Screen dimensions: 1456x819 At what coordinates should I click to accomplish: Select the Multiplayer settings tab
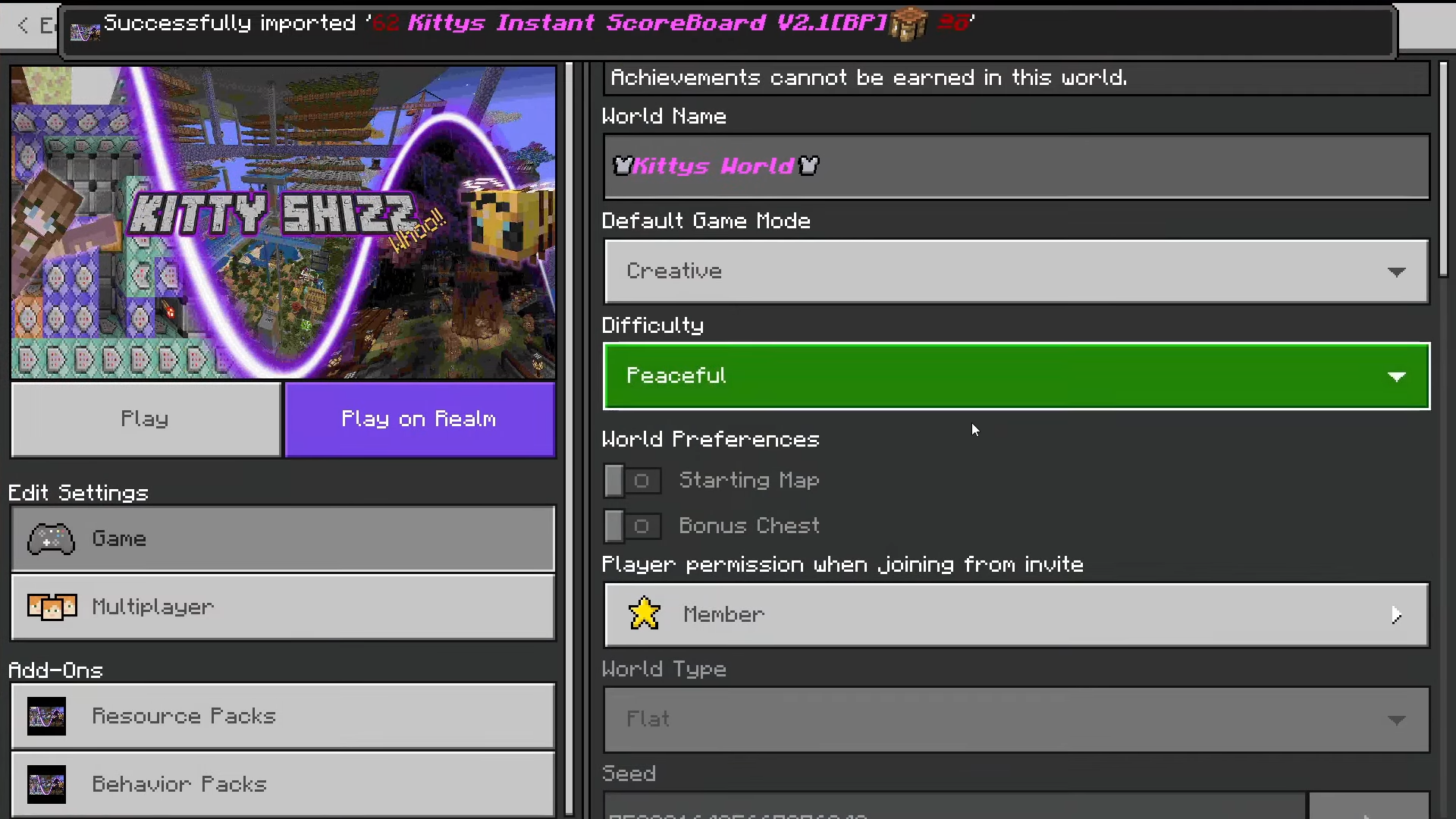click(x=283, y=607)
